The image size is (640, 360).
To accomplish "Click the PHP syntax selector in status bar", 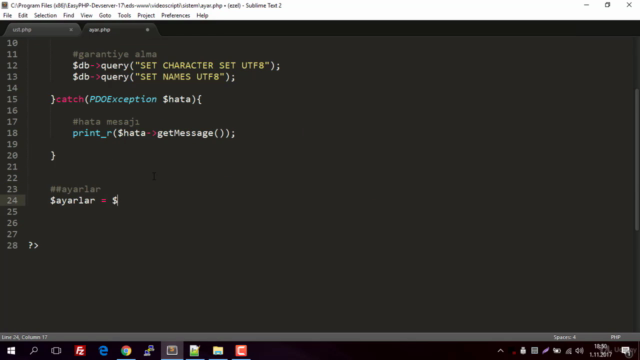I will point(616,337).
